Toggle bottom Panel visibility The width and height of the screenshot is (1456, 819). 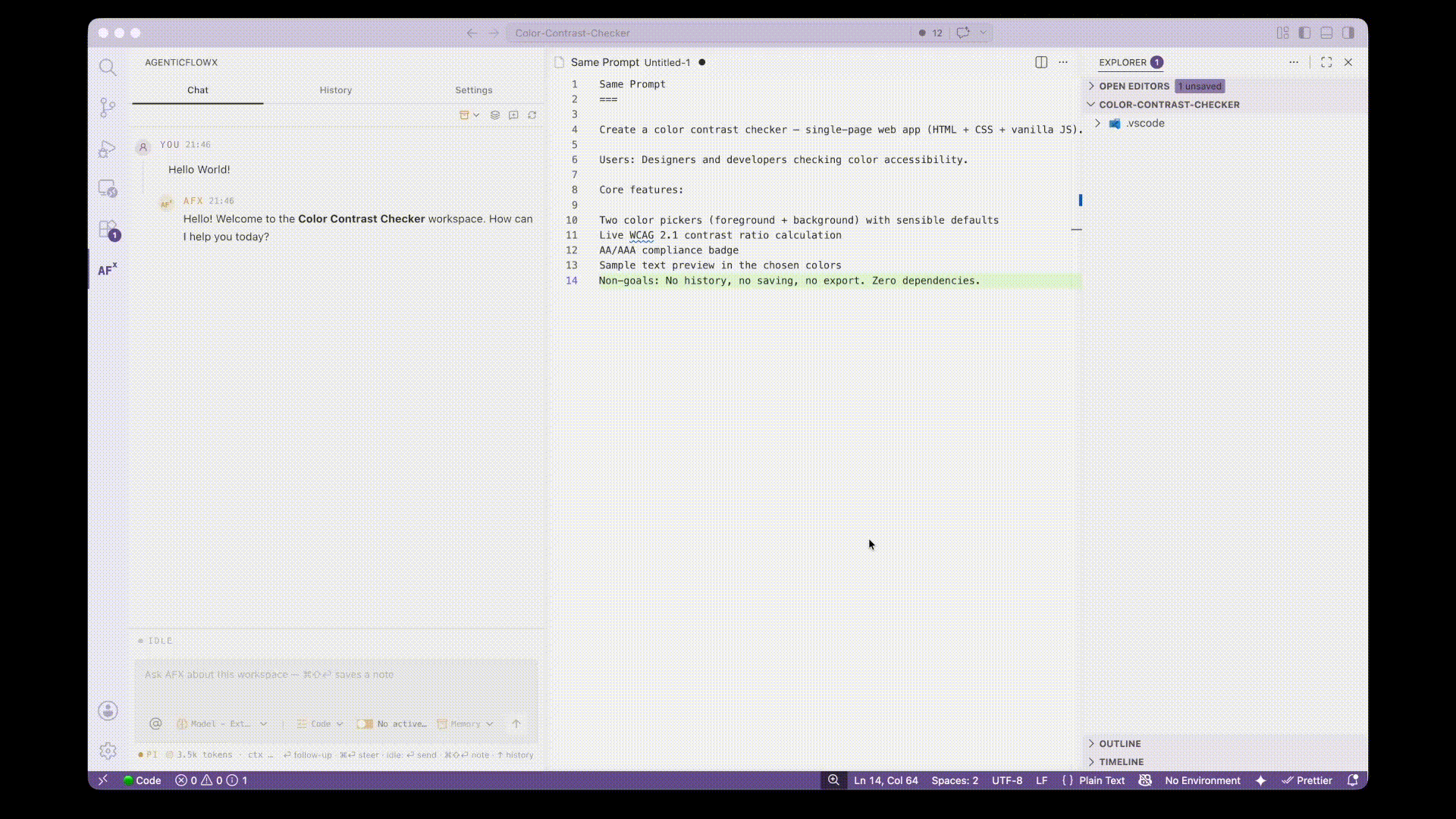[x=1326, y=33]
